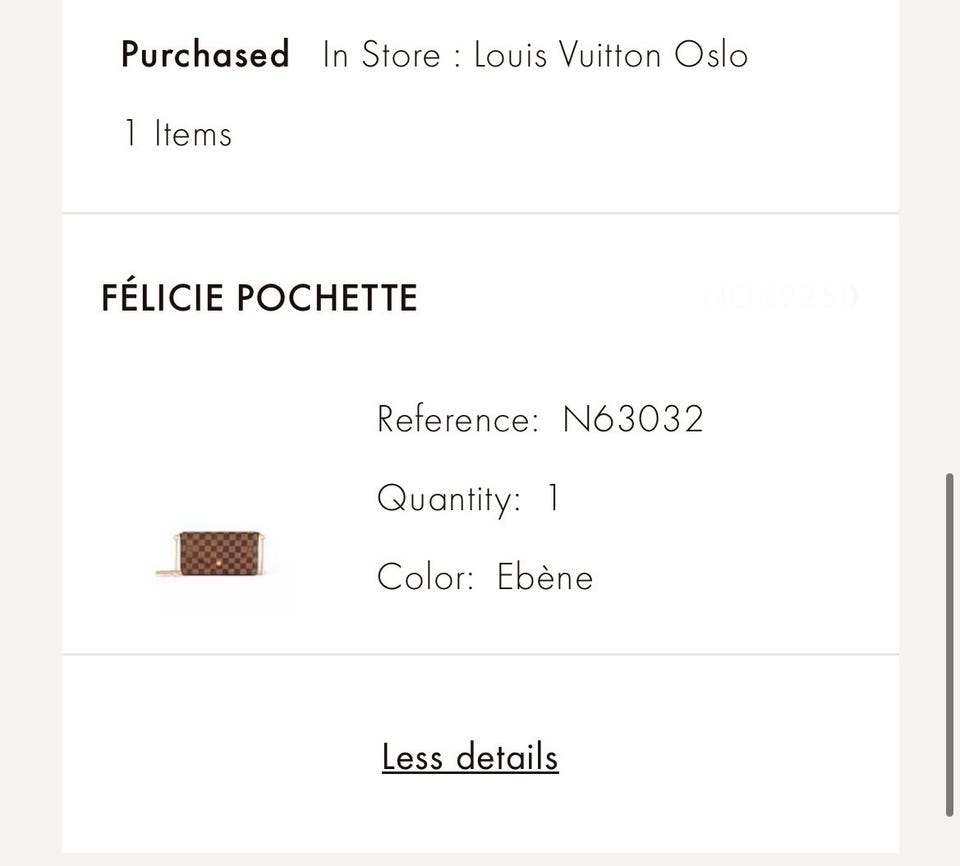Image resolution: width=960 pixels, height=866 pixels.
Task: Click the Reference: field label
Action: pos(458,419)
